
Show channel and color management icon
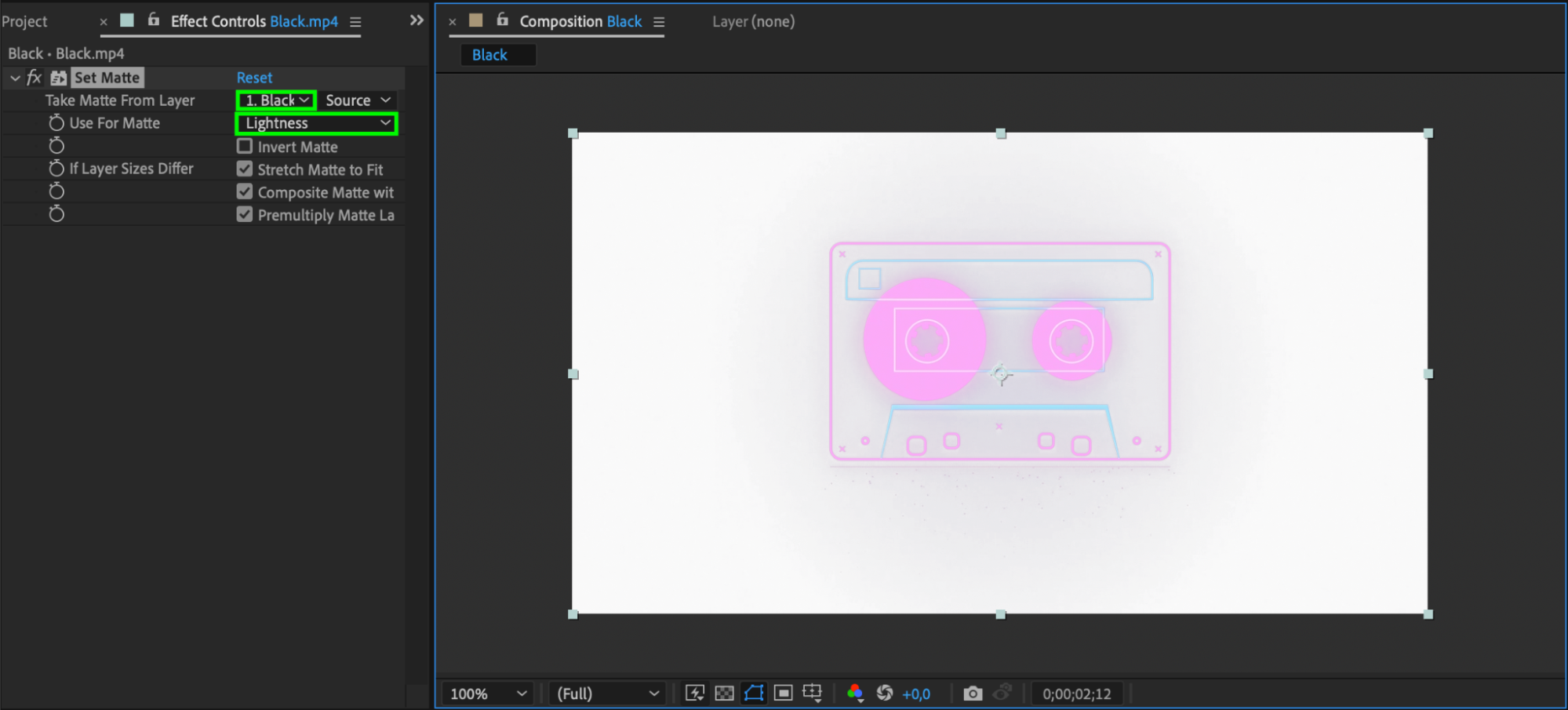[855, 693]
